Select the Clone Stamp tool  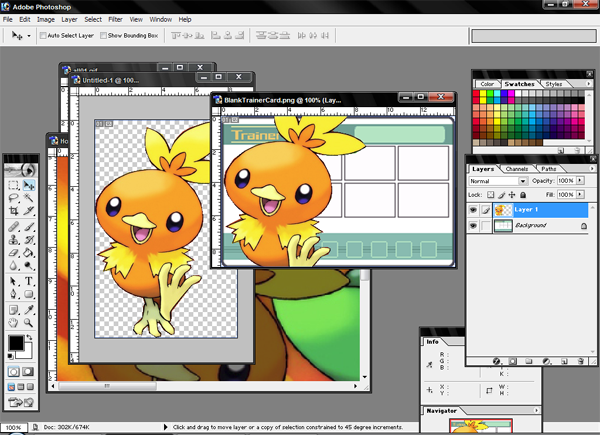click(14, 240)
